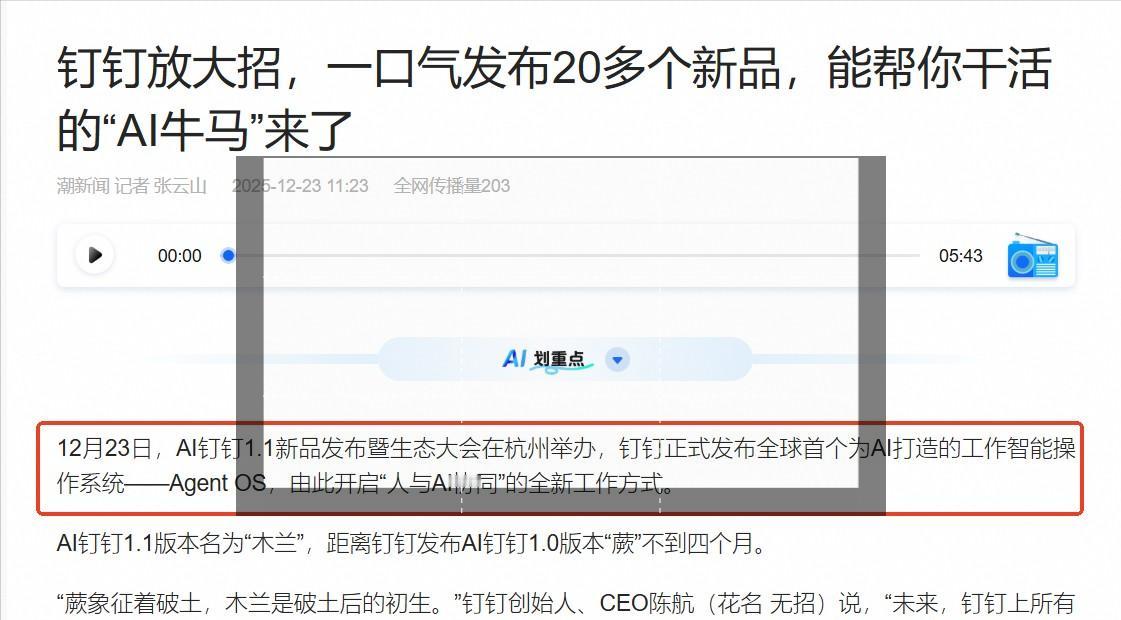
Task: Click the publish time ending 11:23
Action: point(300,186)
